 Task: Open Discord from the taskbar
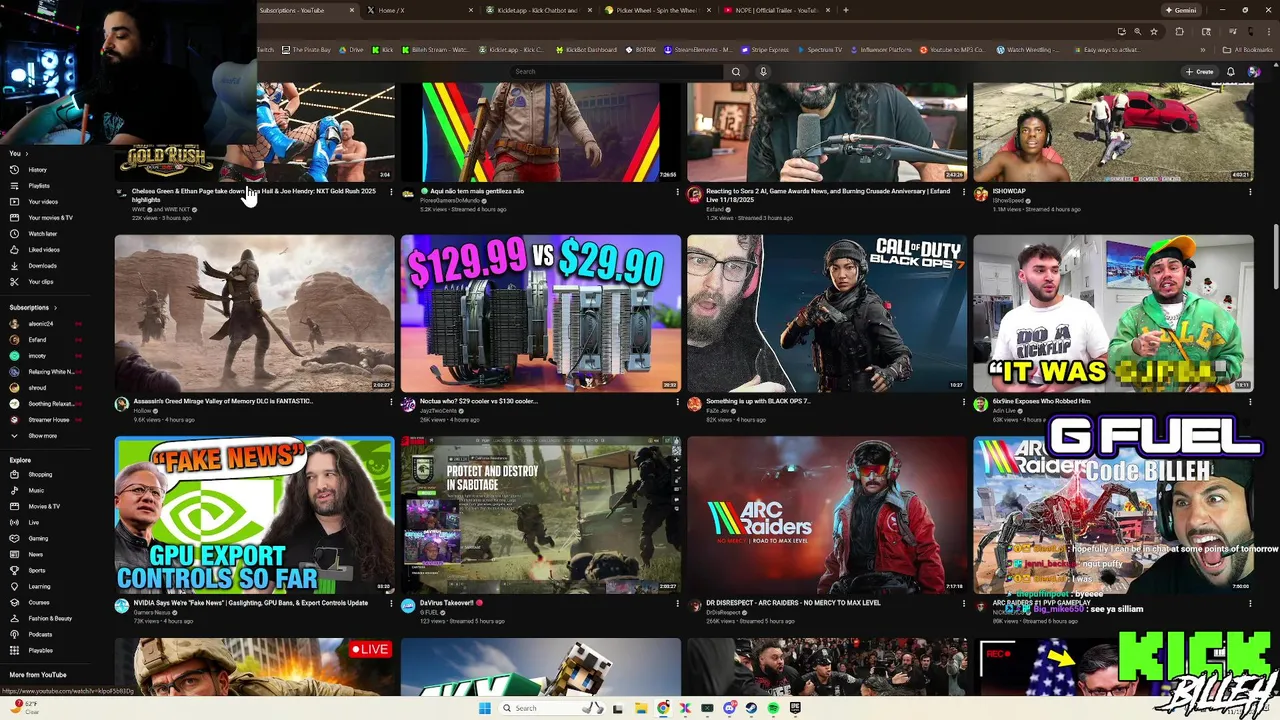[x=729, y=708]
